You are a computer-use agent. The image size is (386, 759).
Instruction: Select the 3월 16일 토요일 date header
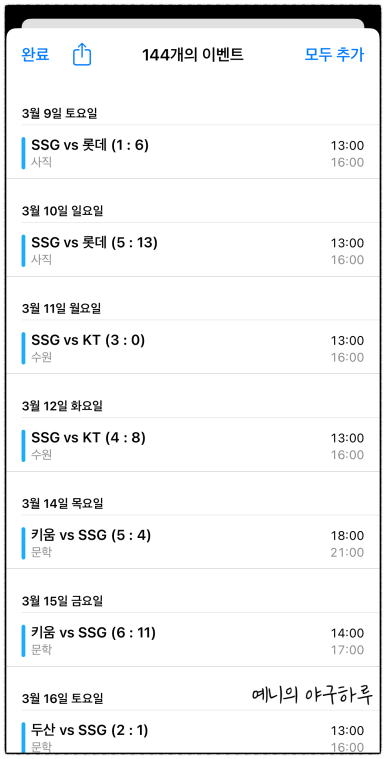click(x=62, y=698)
